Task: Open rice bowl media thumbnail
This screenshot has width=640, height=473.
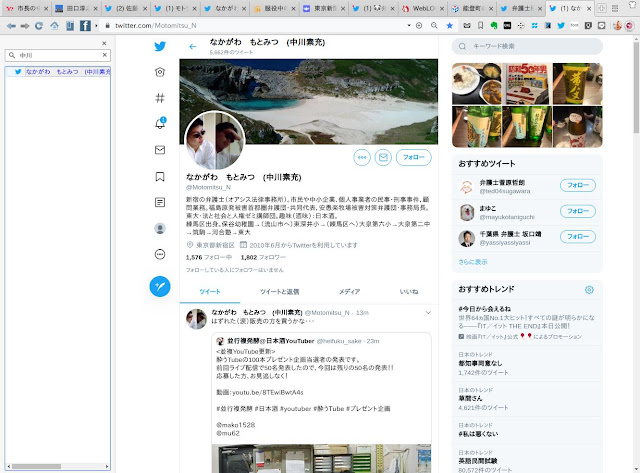Action: click(x=476, y=84)
